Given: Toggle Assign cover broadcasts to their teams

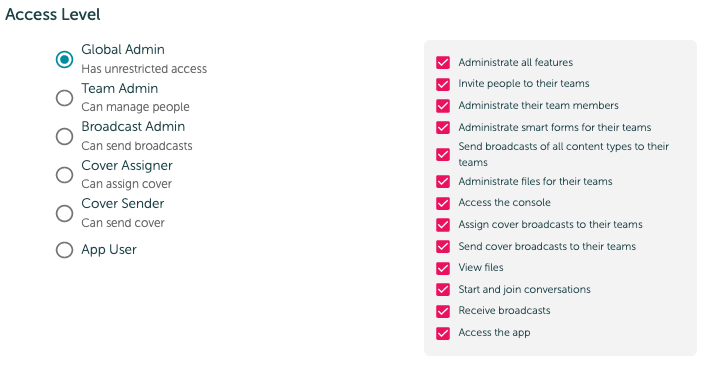Looking at the screenshot, I should (443, 224).
